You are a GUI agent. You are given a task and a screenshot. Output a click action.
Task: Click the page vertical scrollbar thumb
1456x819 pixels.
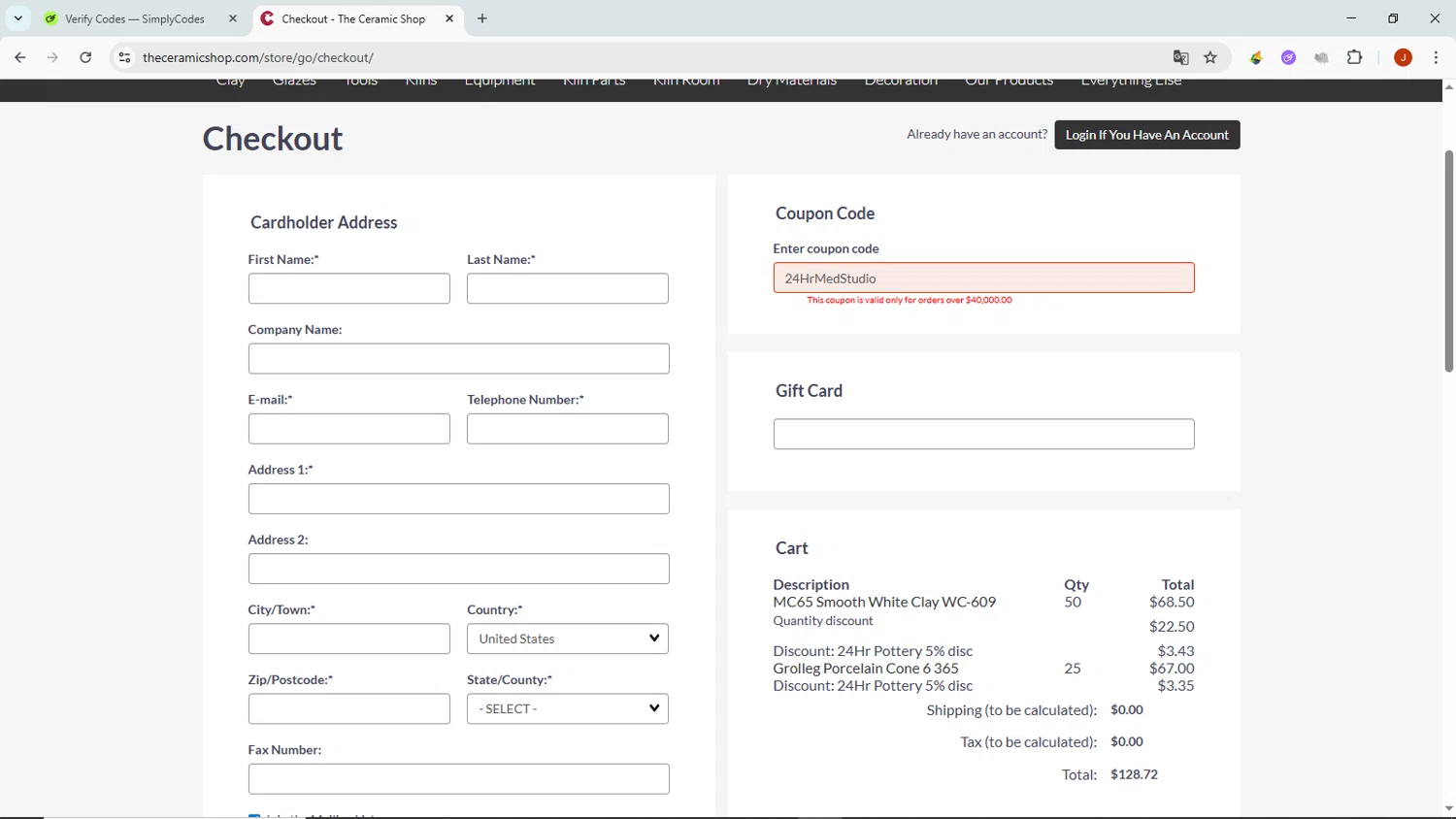point(1448,260)
